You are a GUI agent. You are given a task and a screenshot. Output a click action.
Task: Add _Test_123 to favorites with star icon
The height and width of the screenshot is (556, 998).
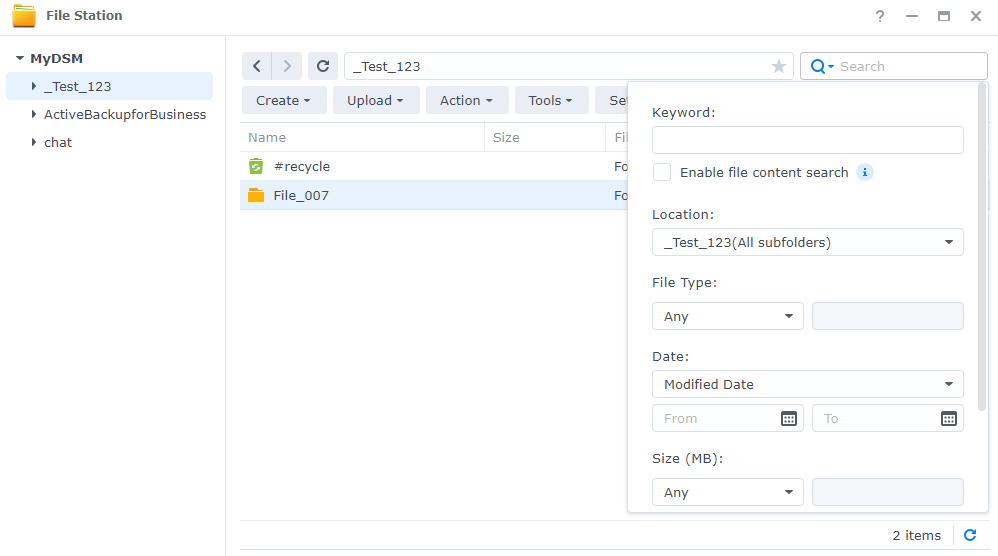778,66
